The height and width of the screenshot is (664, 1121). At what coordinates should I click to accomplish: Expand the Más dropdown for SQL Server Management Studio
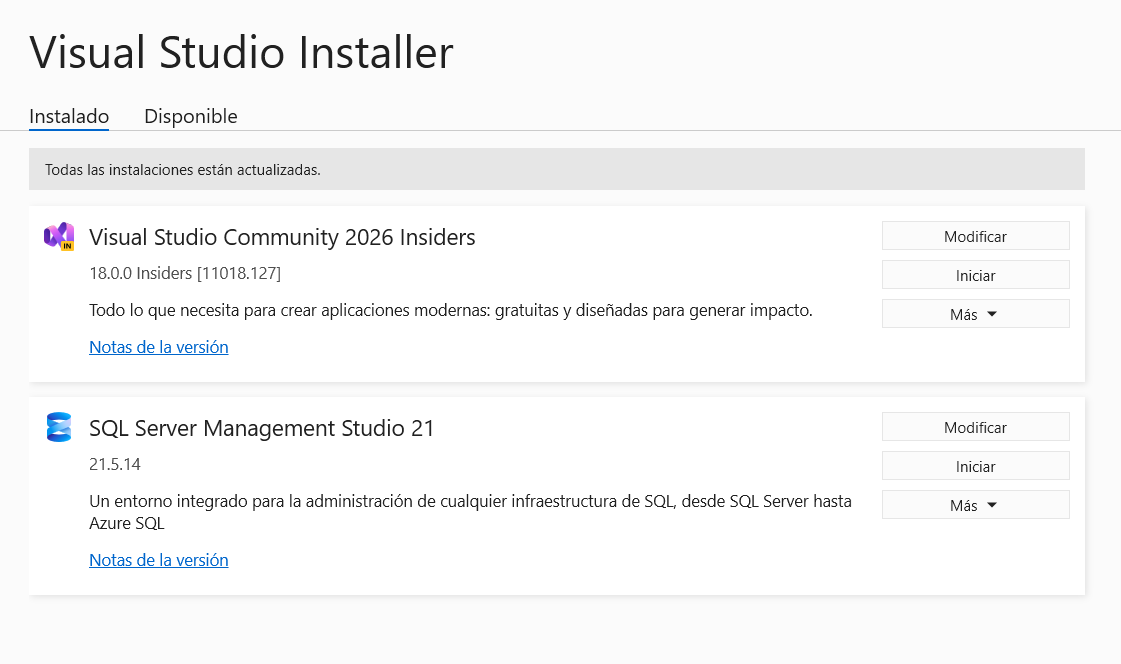tap(975, 505)
